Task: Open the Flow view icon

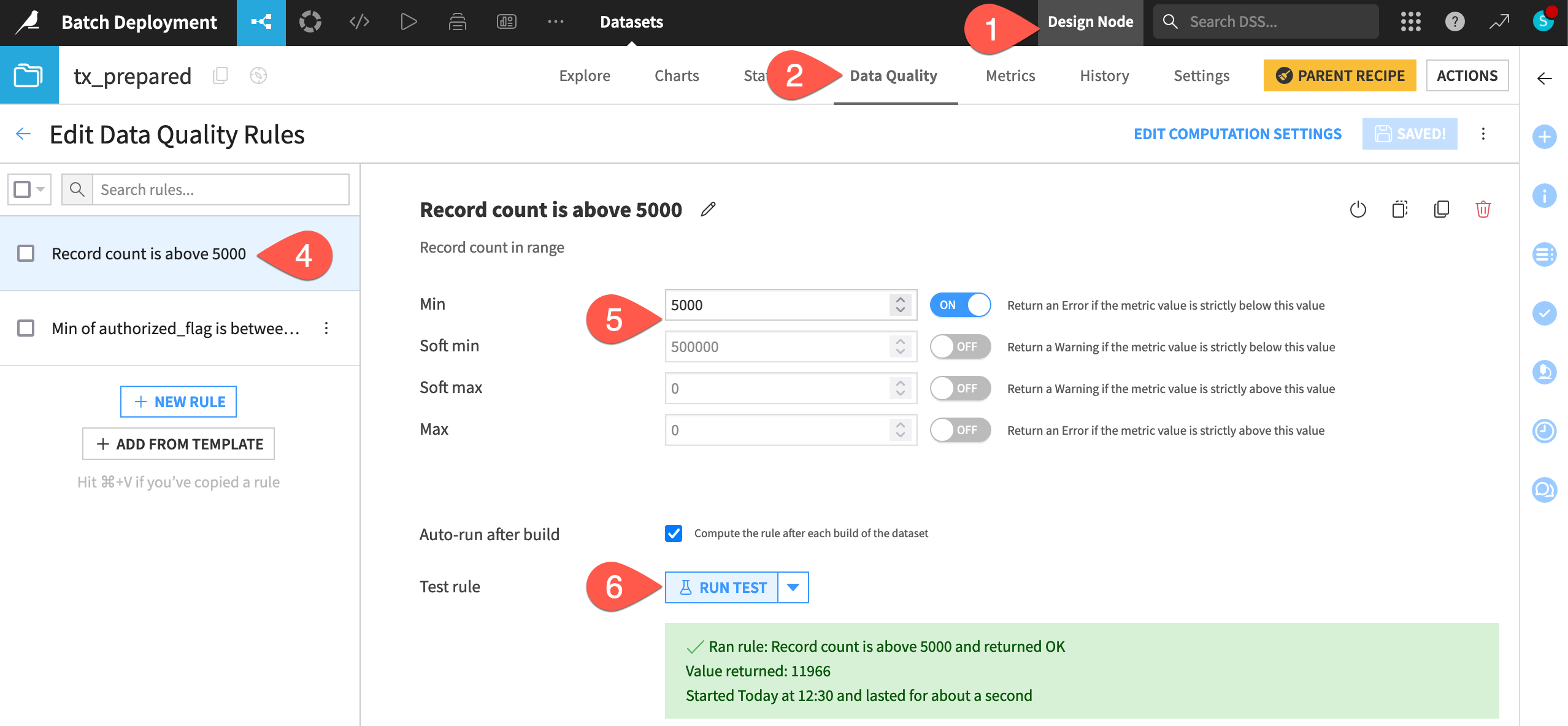Action: click(261, 22)
